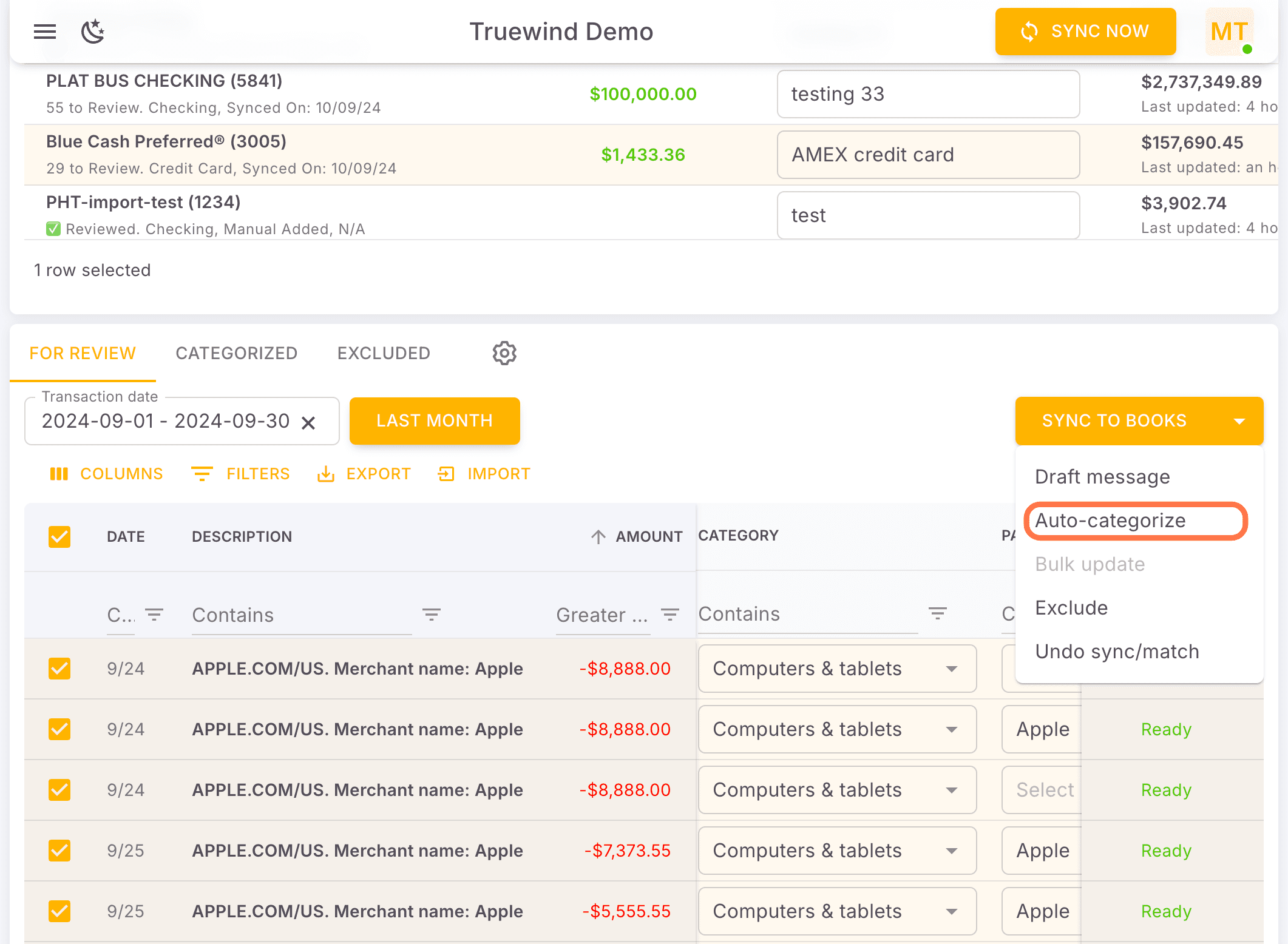Uncheck the 9/25 transaction for -$7,373.55

[59, 851]
